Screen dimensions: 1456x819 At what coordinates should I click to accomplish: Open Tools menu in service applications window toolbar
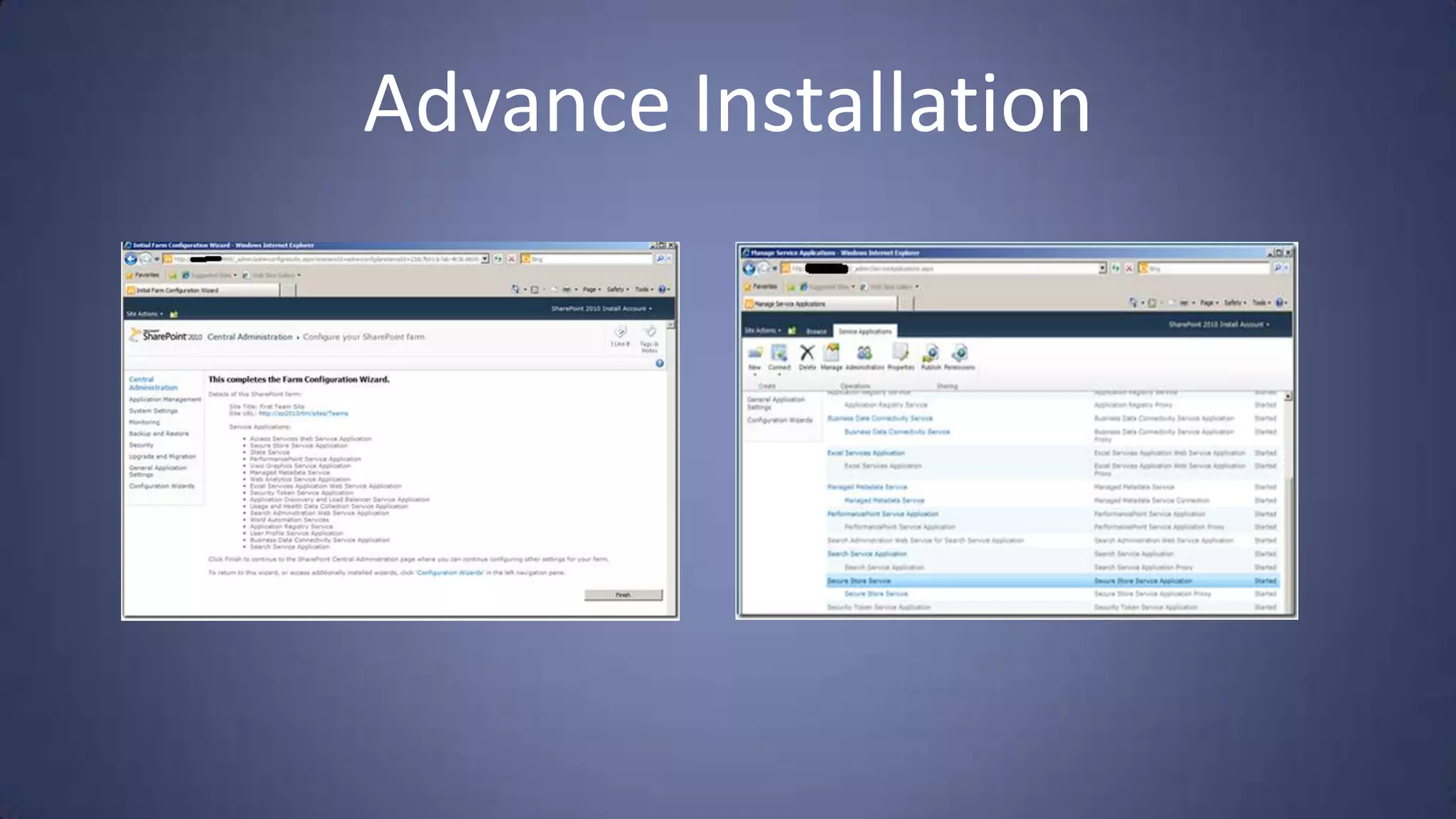1261,303
